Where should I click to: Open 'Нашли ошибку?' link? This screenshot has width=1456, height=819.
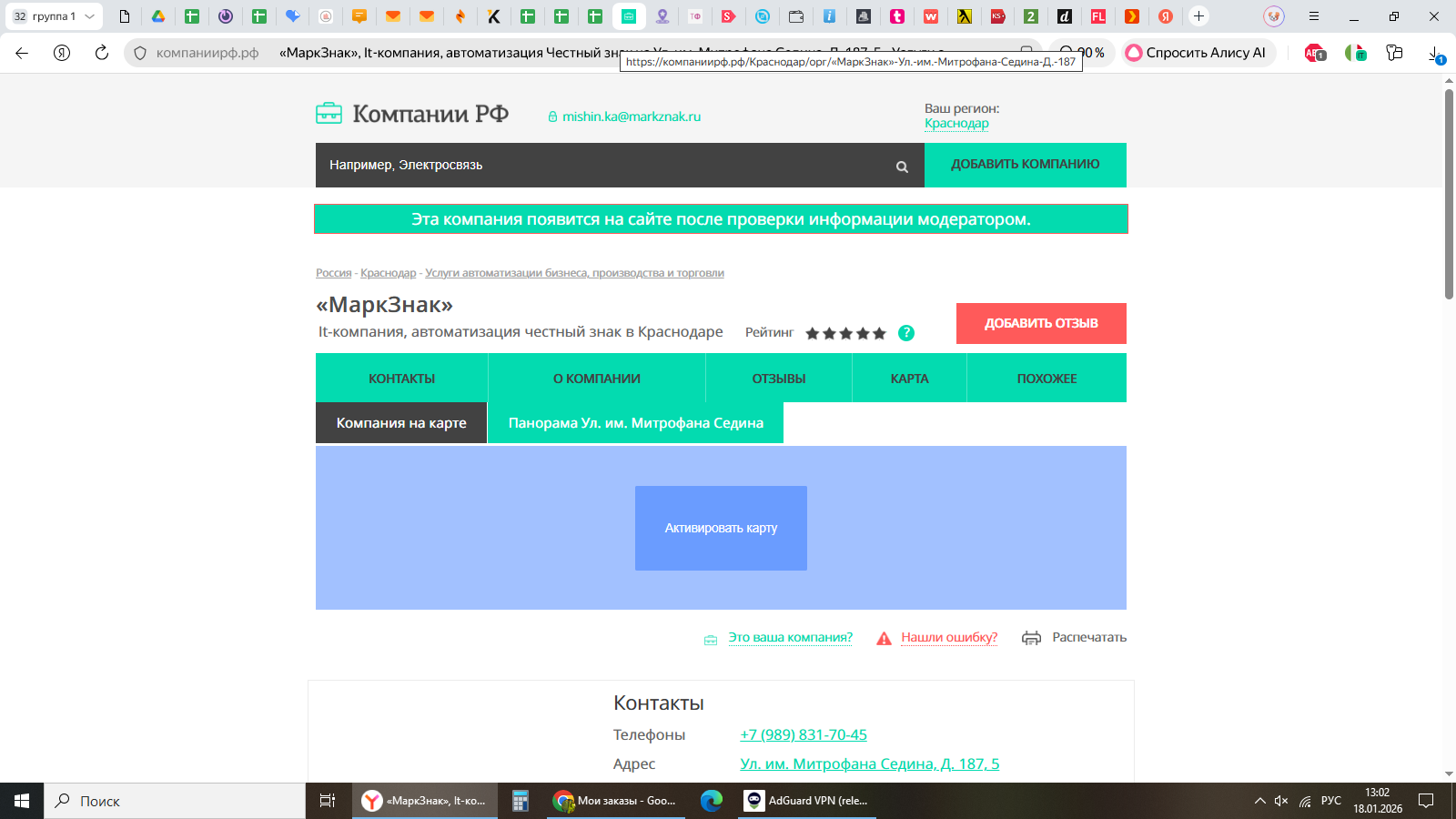949,637
